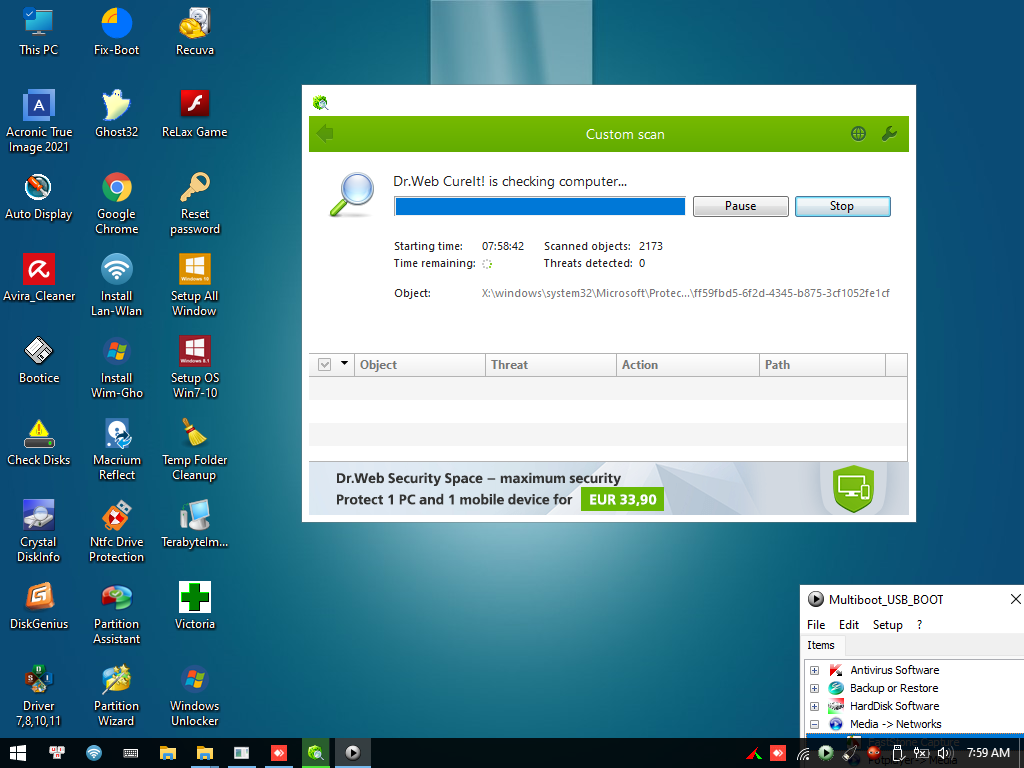This screenshot has height=768, width=1024.
Task: Select the Terabyte Image desktop icon
Action: coord(195,524)
